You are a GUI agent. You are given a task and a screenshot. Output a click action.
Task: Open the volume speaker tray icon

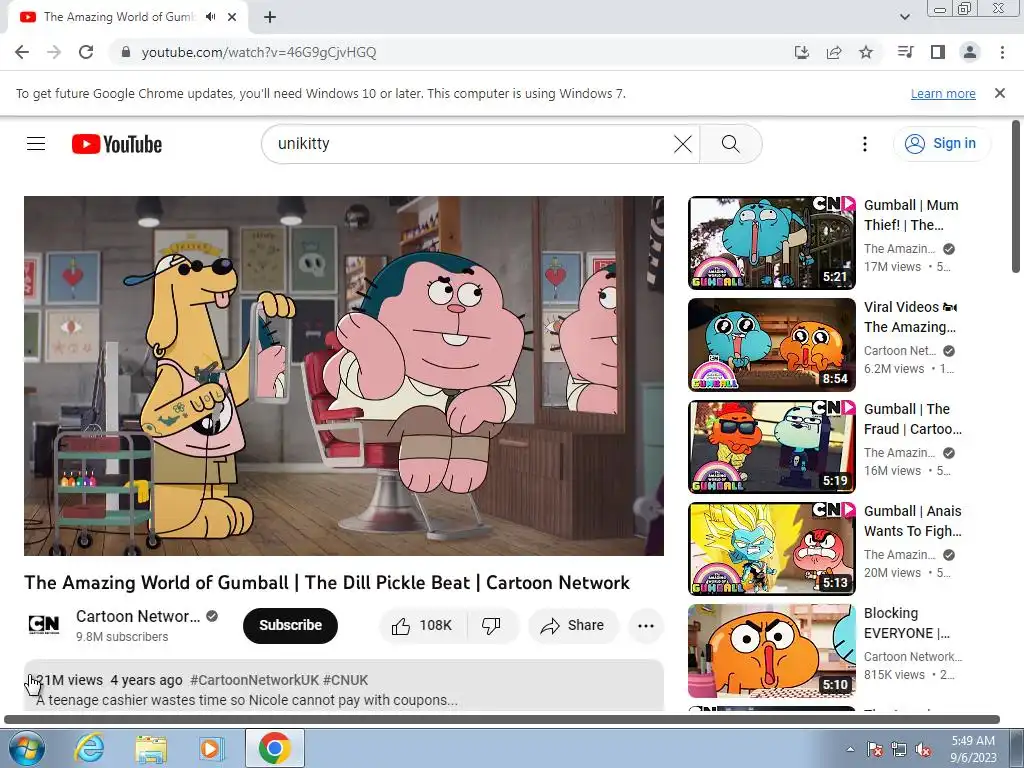point(923,750)
